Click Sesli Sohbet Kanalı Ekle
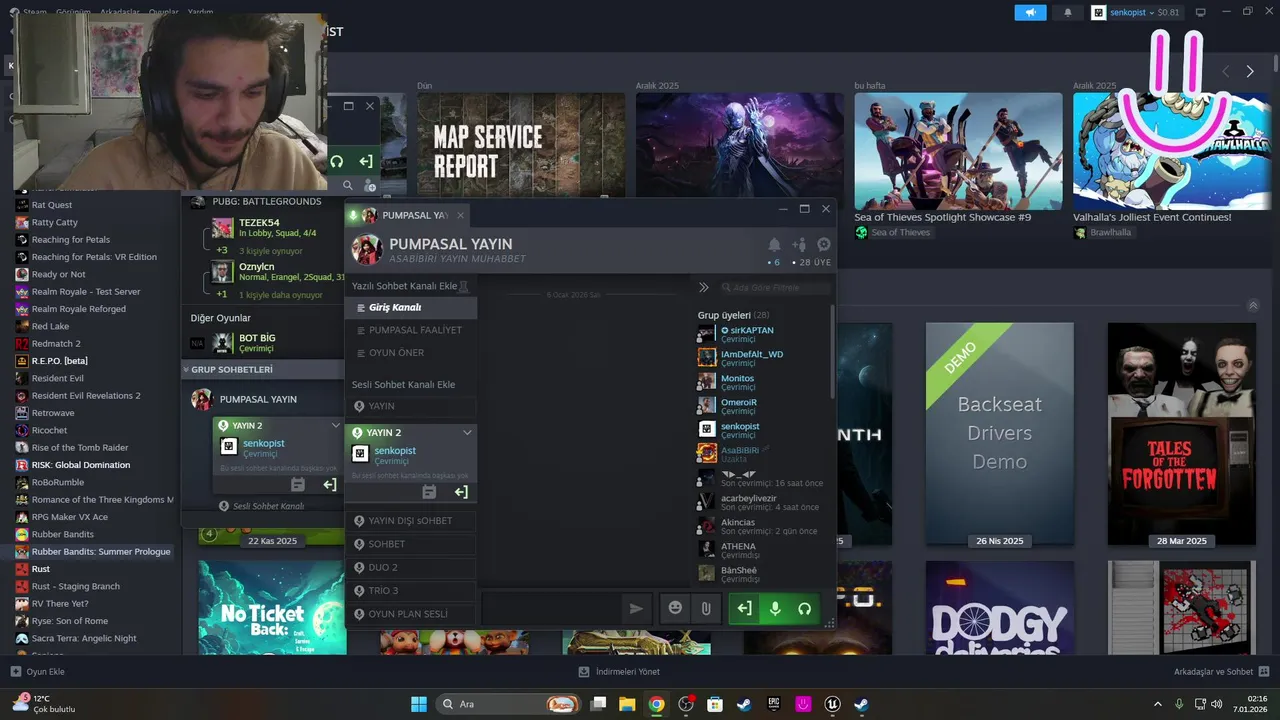The width and height of the screenshot is (1280, 720). pos(403,384)
